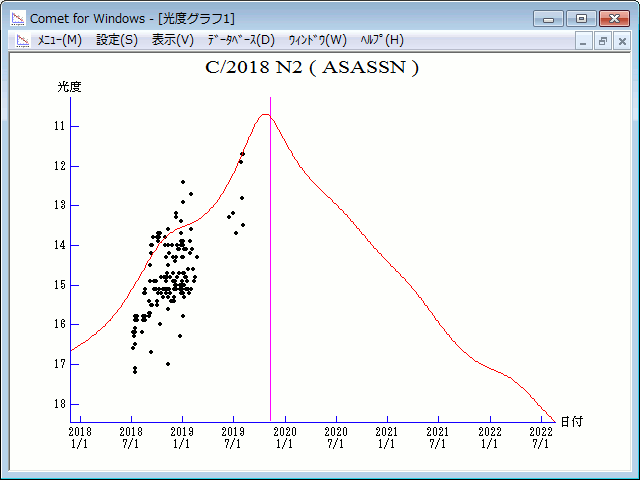Close the Comet for Windows application
The width and height of the screenshot is (640, 480).
click(612, 18)
